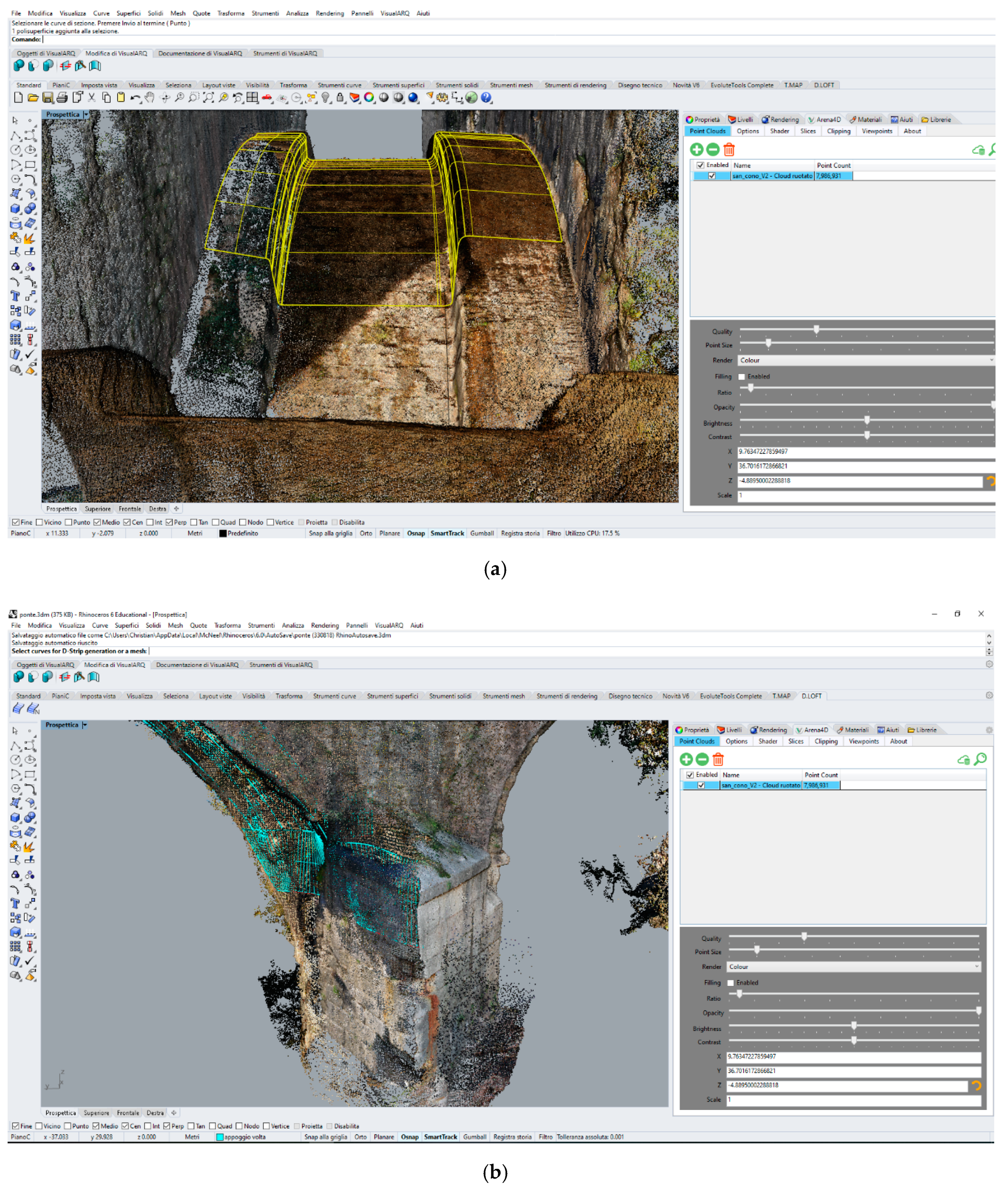Click the Save floppy-disk icon in window (a)
This screenshot has width=1008, height=1187.
pyautogui.click(x=48, y=98)
